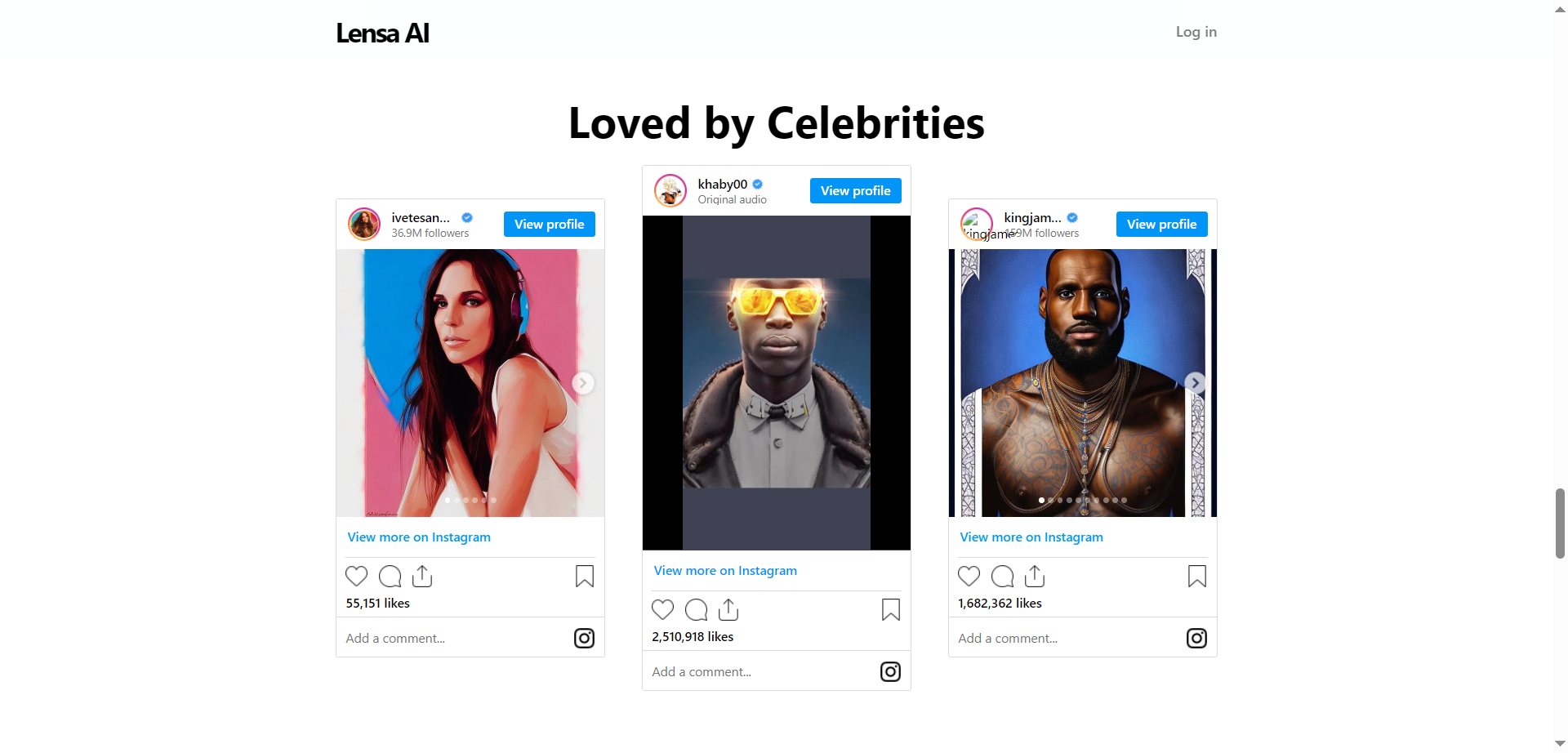Open View more on Instagram under kingjames
1568x753 pixels.
(x=1031, y=537)
